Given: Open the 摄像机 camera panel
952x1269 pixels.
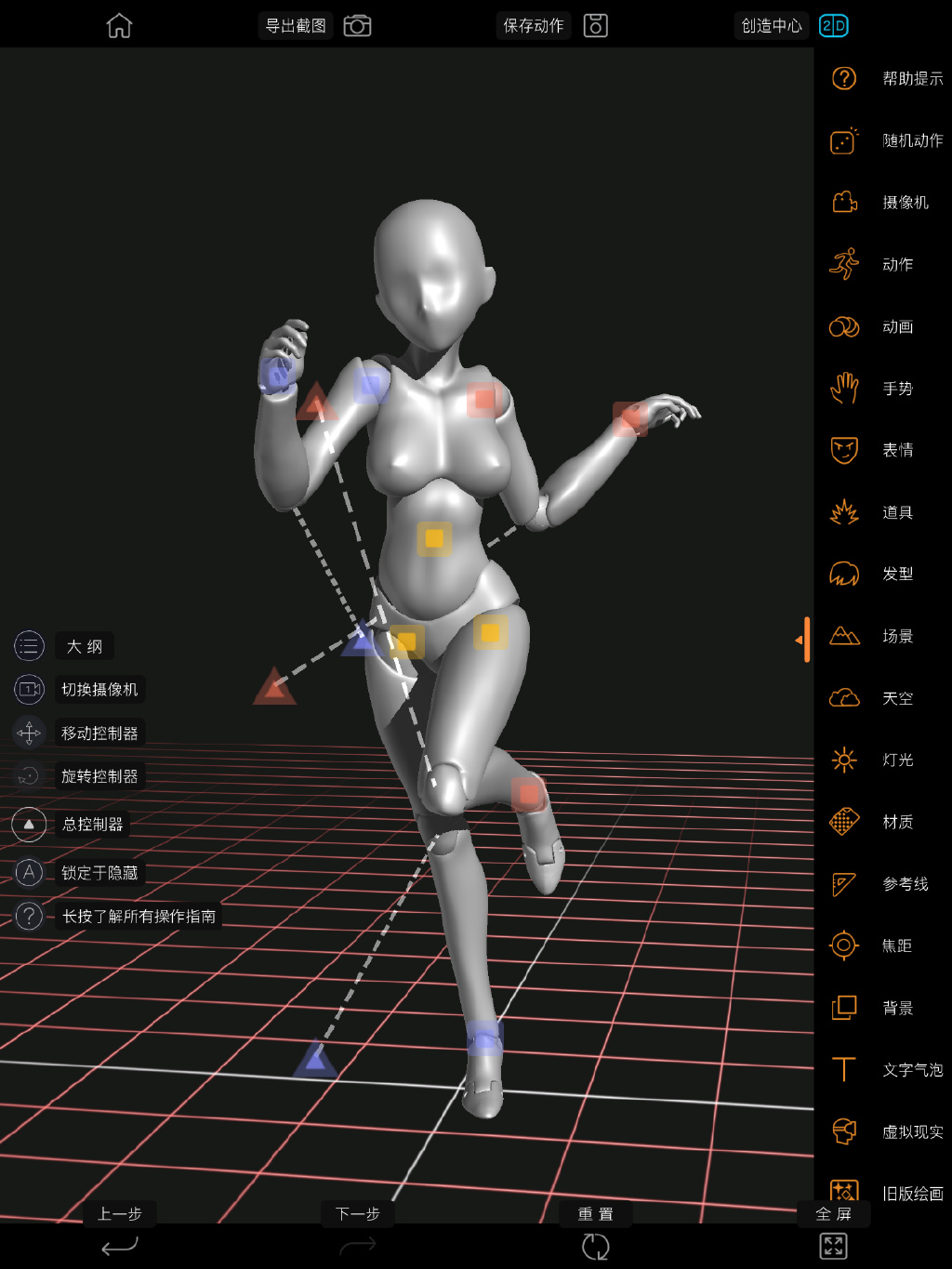Looking at the screenshot, I should pyautogui.click(x=844, y=202).
